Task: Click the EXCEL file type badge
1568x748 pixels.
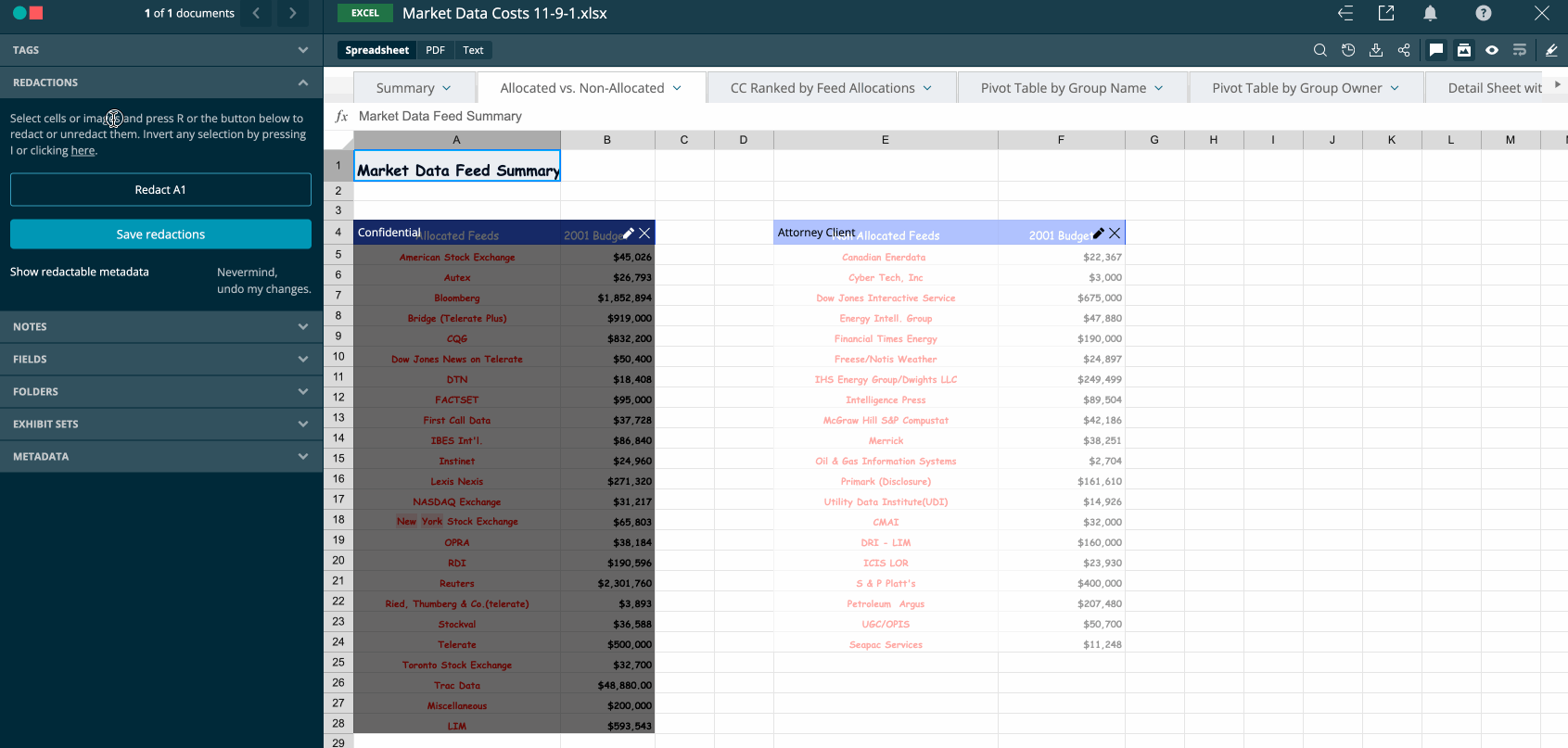Action: coord(364,13)
